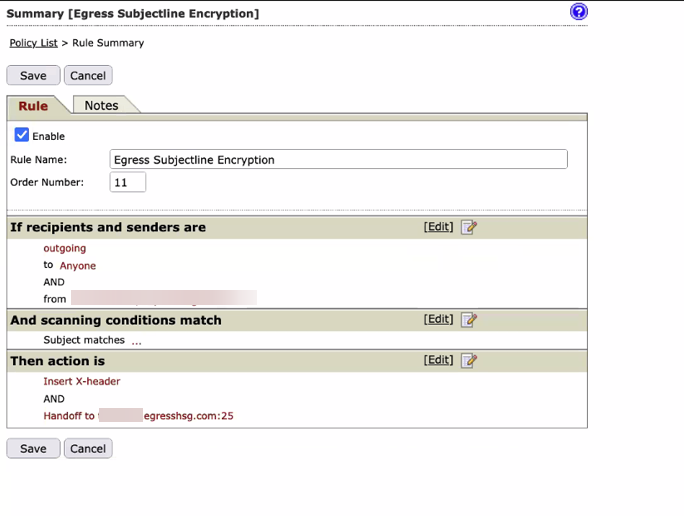Click Edit link for recipients and senders
Viewport: 684px width, 516px height.
coord(438,227)
